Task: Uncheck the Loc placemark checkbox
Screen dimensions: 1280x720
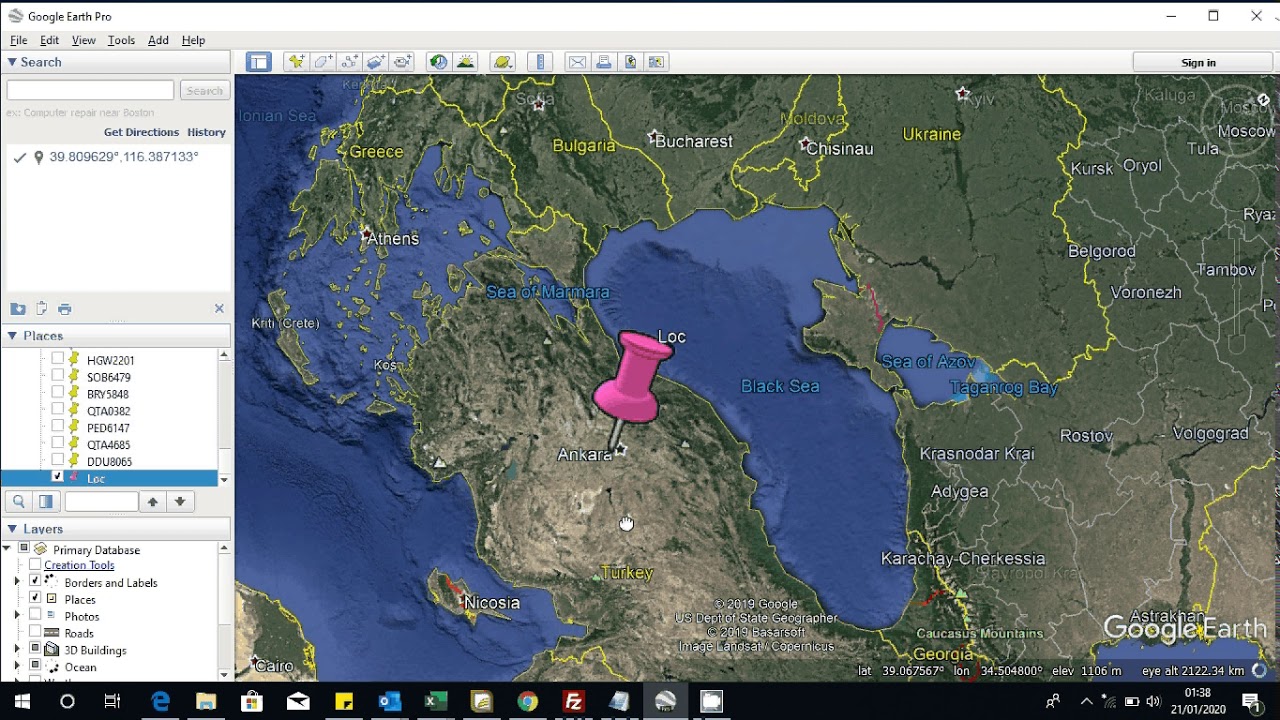Action: 58,477
